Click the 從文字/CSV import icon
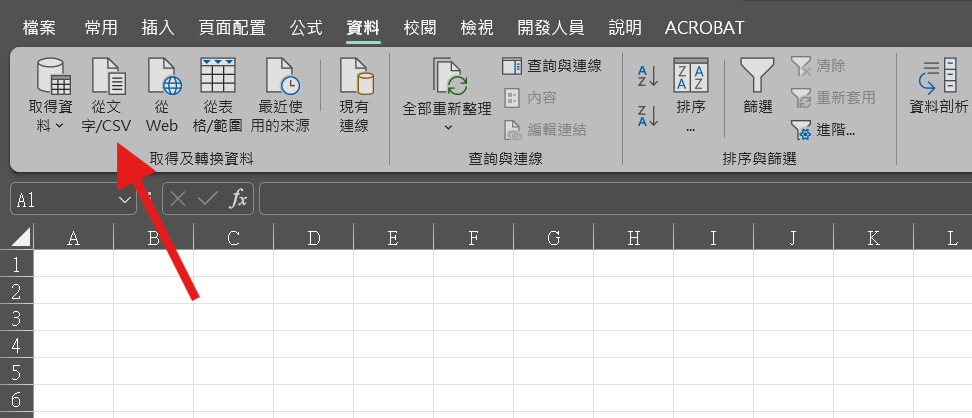This screenshot has width=972, height=418. [x=108, y=77]
